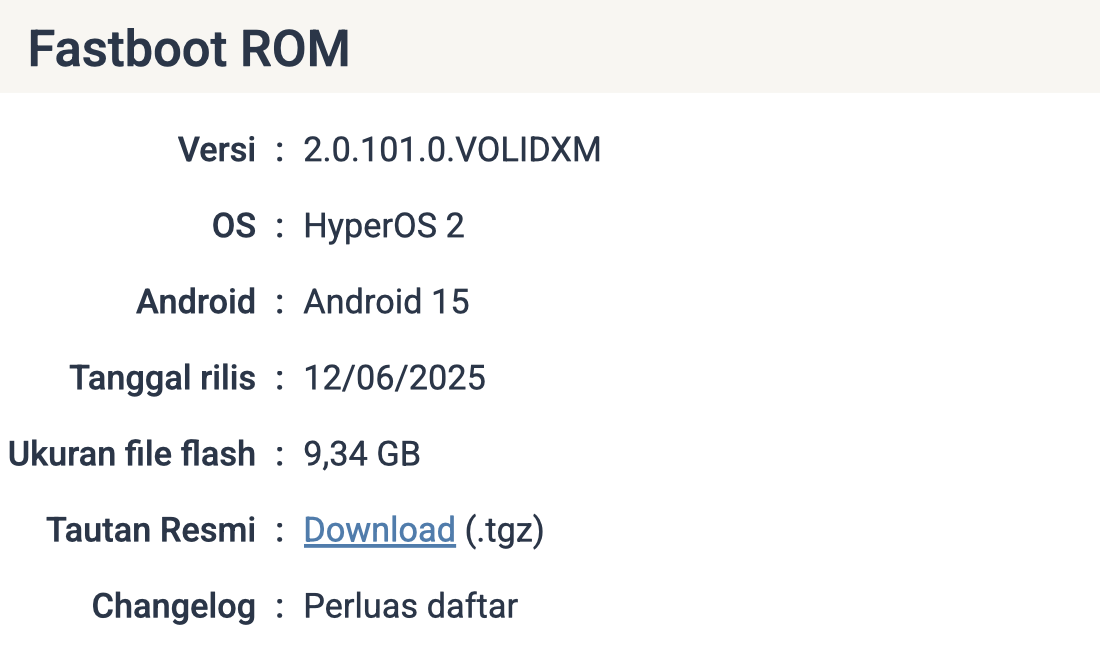Click the Tautan Resmi label

point(151,530)
